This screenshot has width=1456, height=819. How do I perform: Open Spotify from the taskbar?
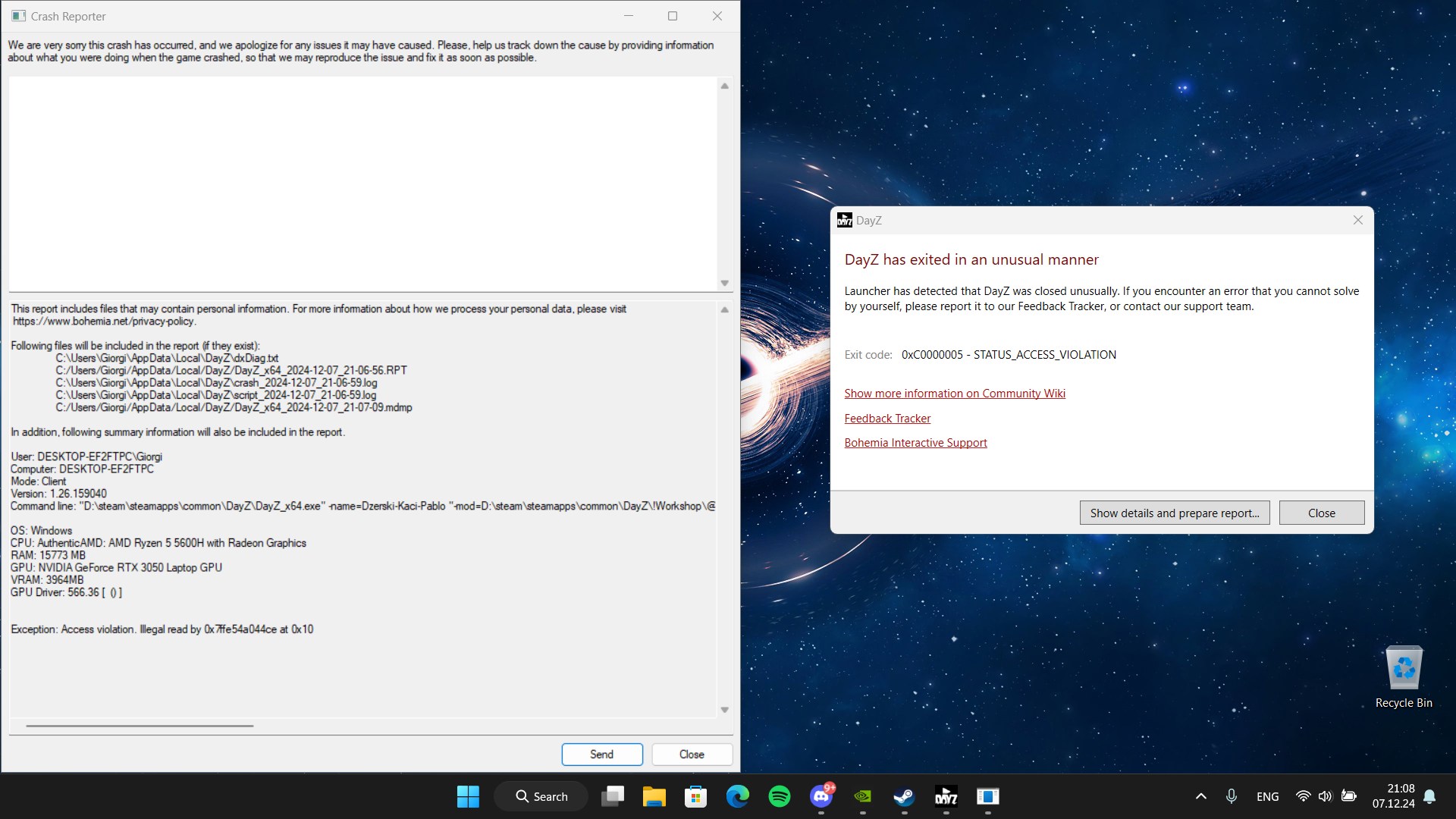pos(779,796)
